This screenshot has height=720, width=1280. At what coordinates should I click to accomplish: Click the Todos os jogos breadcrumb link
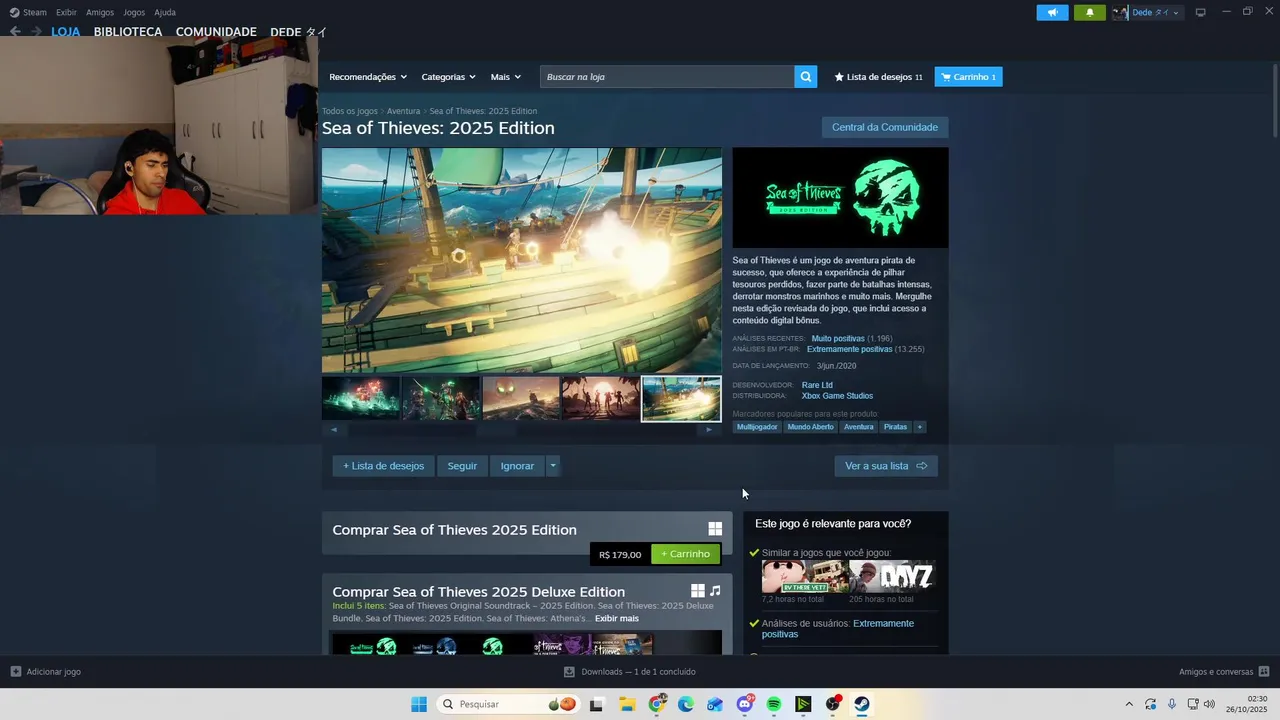(350, 111)
